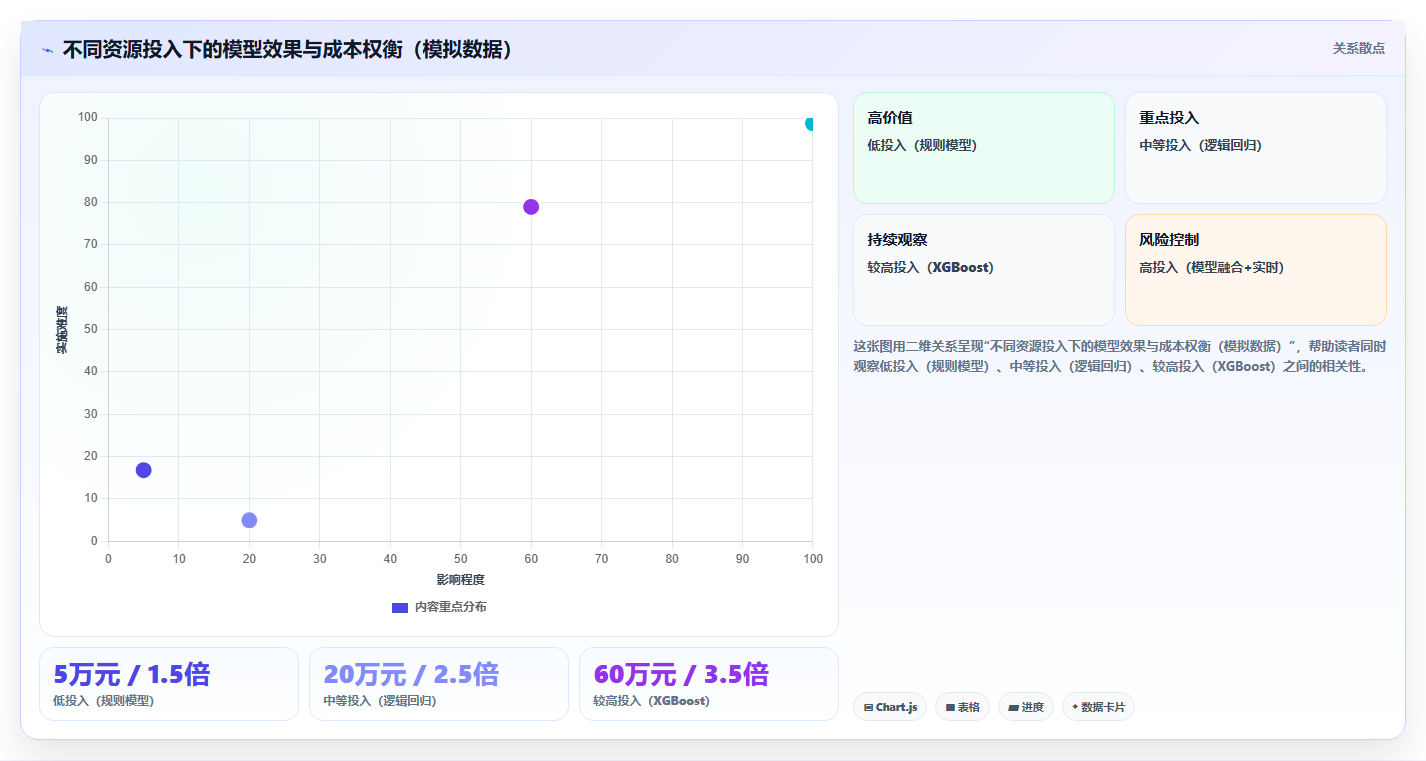Select the teal data point at 100
This screenshot has width=1426, height=761.
(x=811, y=124)
